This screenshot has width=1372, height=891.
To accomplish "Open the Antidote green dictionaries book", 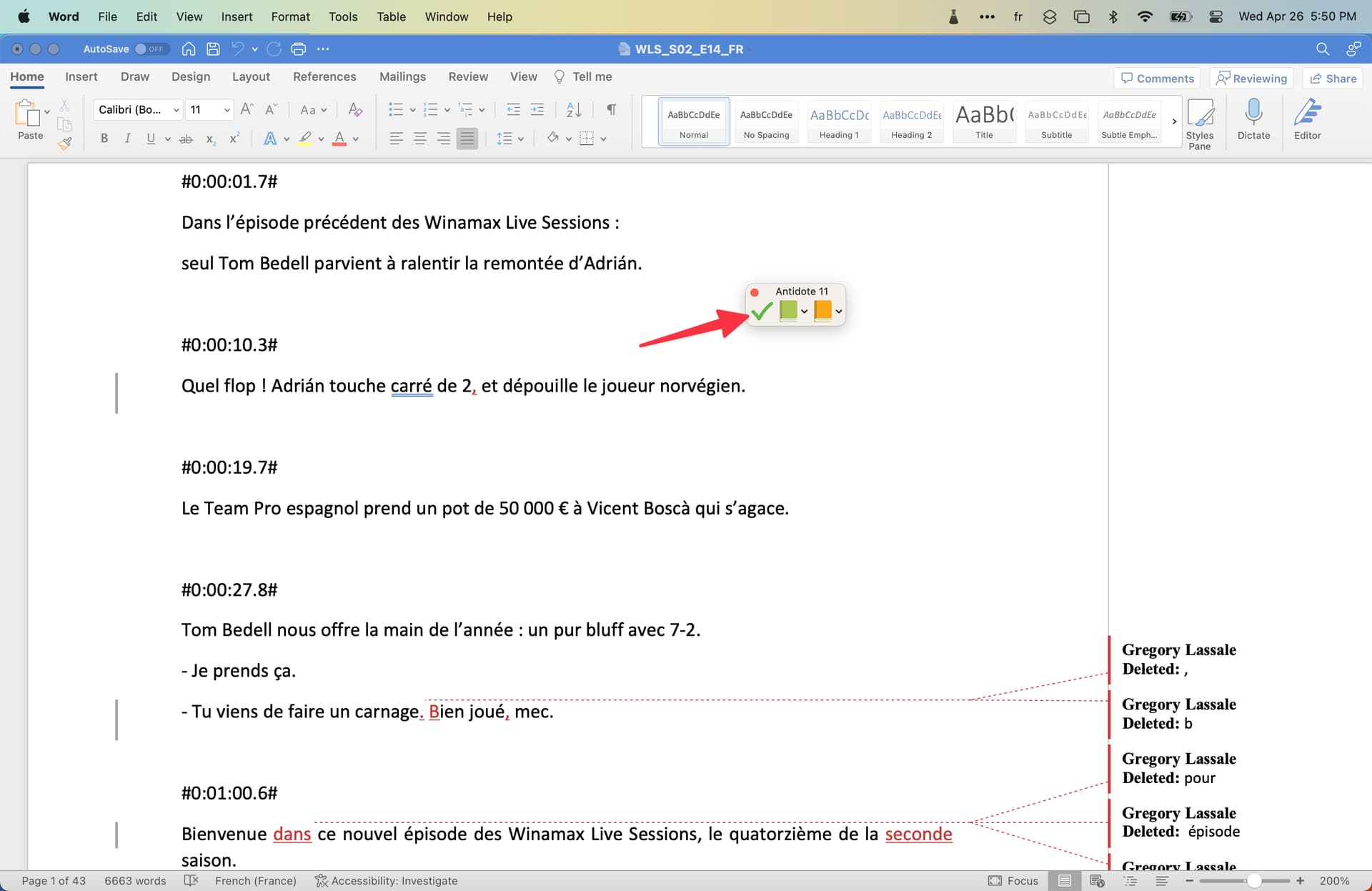I will point(788,311).
